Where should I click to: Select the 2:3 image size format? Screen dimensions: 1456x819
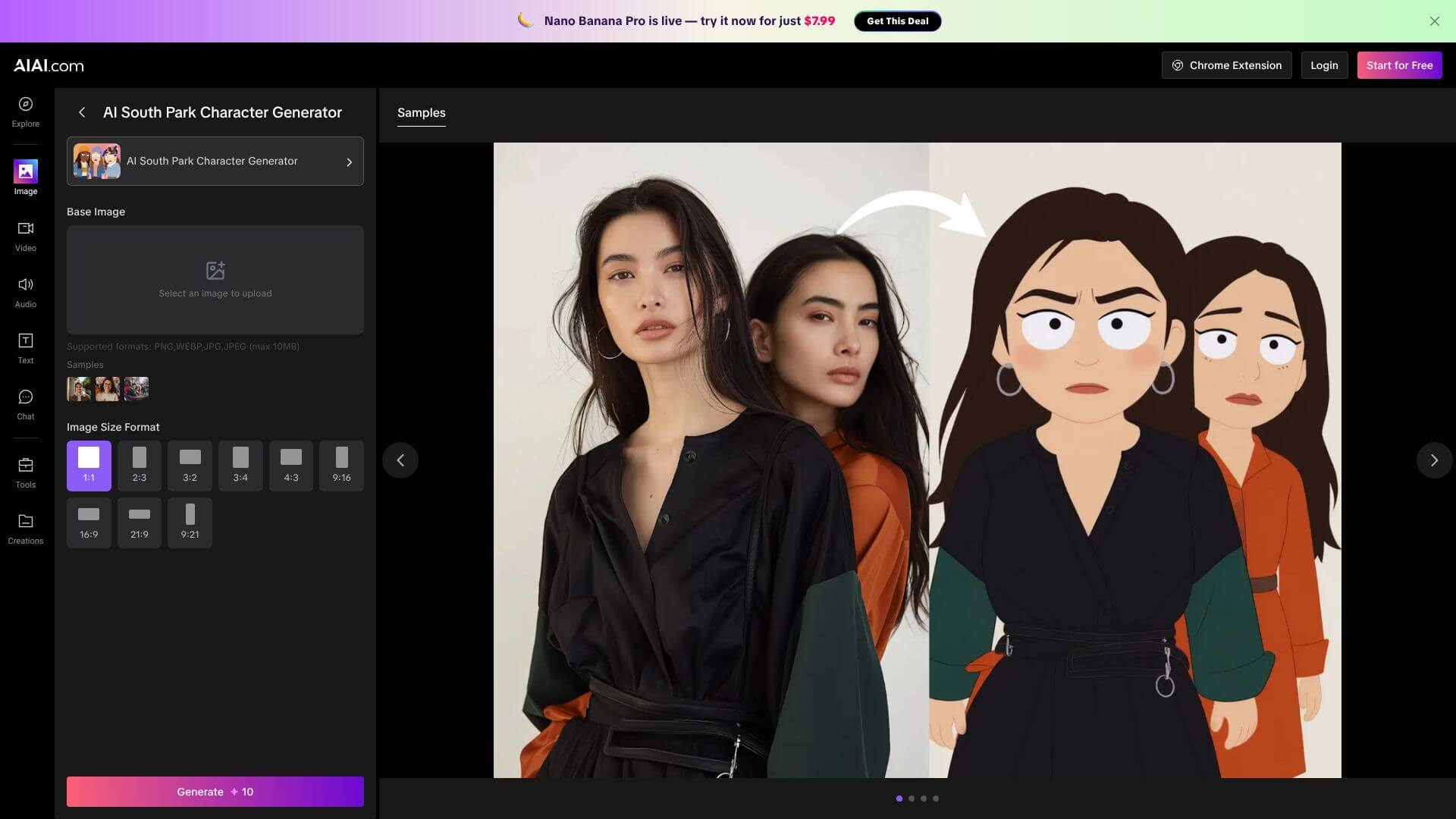point(139,465)
